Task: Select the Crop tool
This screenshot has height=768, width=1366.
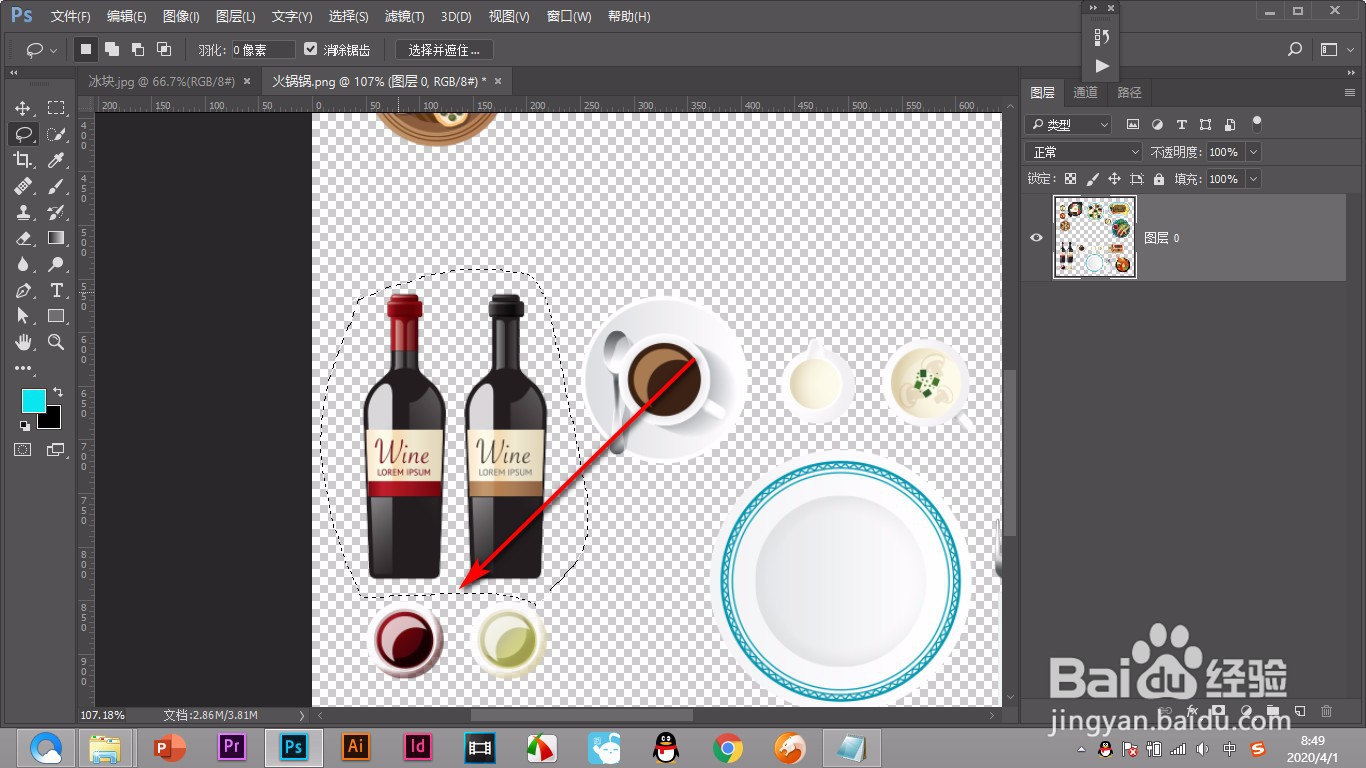Action: tap(23, 160)
